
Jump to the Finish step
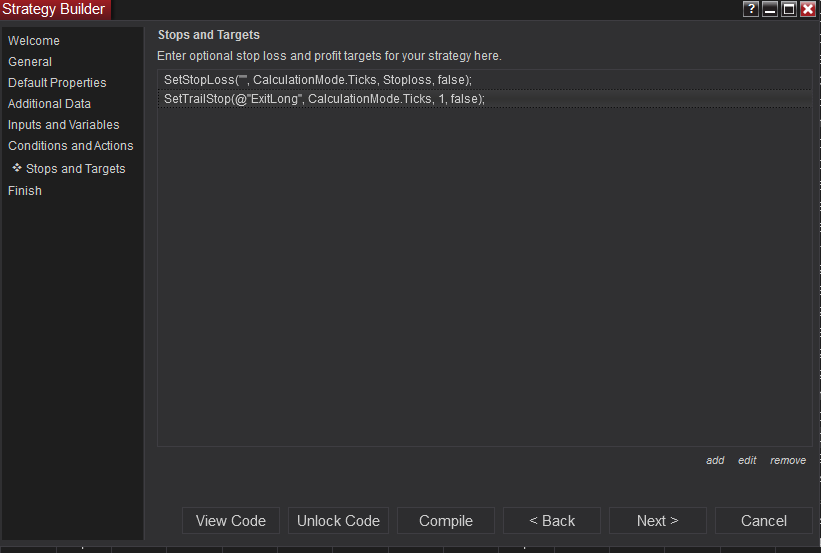point(25,191)
